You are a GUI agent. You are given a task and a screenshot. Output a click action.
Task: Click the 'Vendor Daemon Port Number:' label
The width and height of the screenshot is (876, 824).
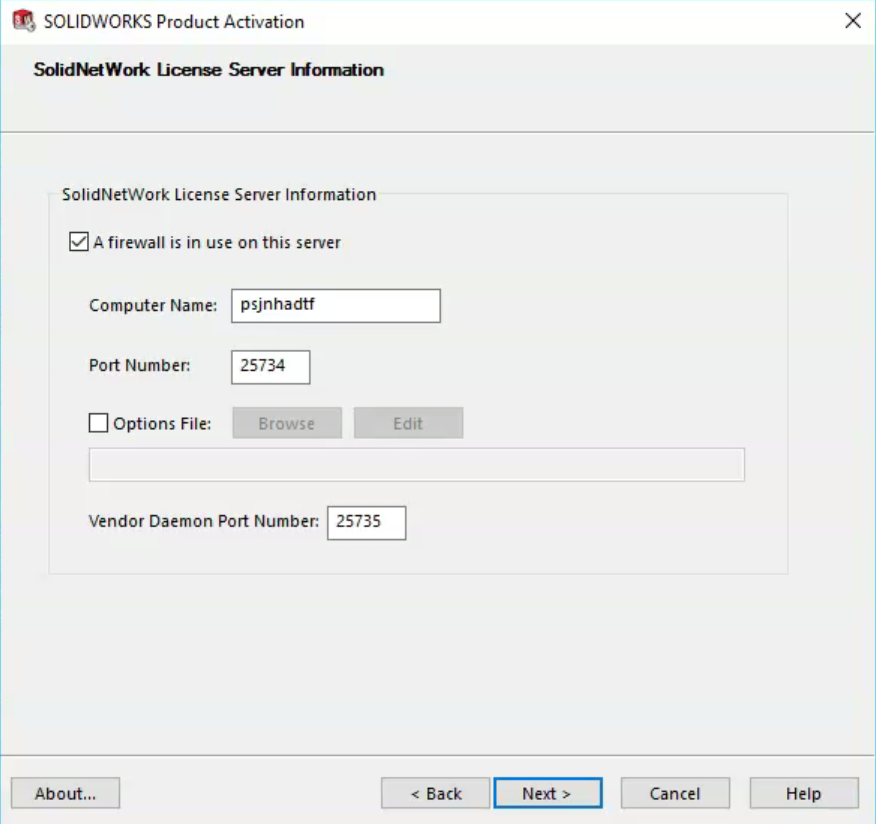coord(204,521)
